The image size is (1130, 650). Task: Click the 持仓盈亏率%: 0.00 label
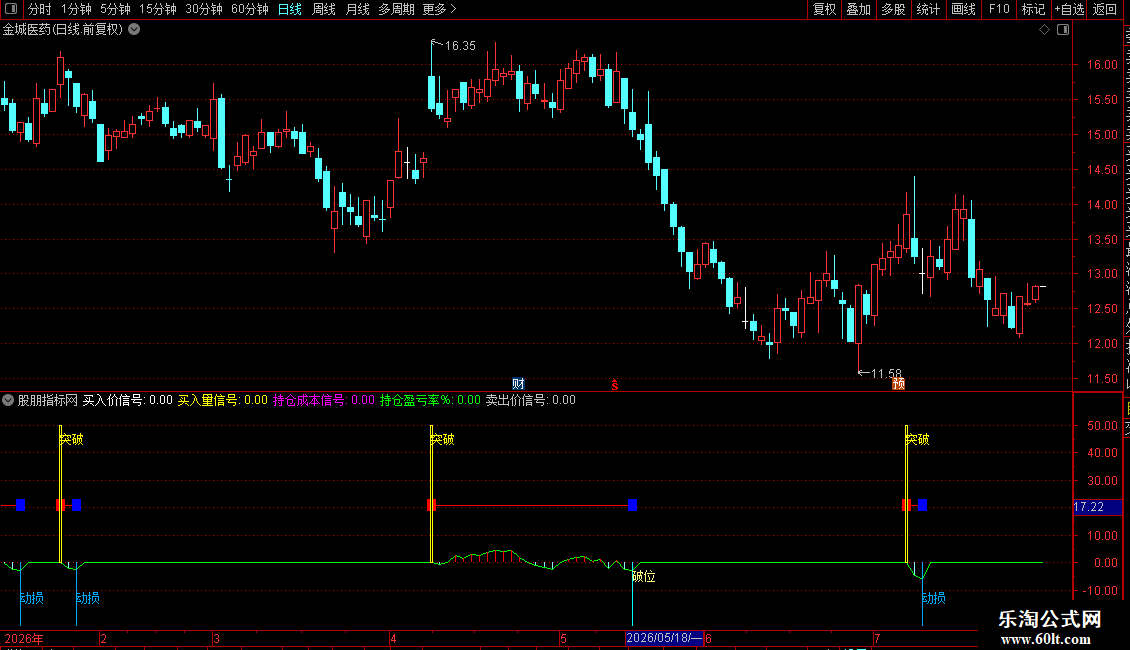point(430,400)
